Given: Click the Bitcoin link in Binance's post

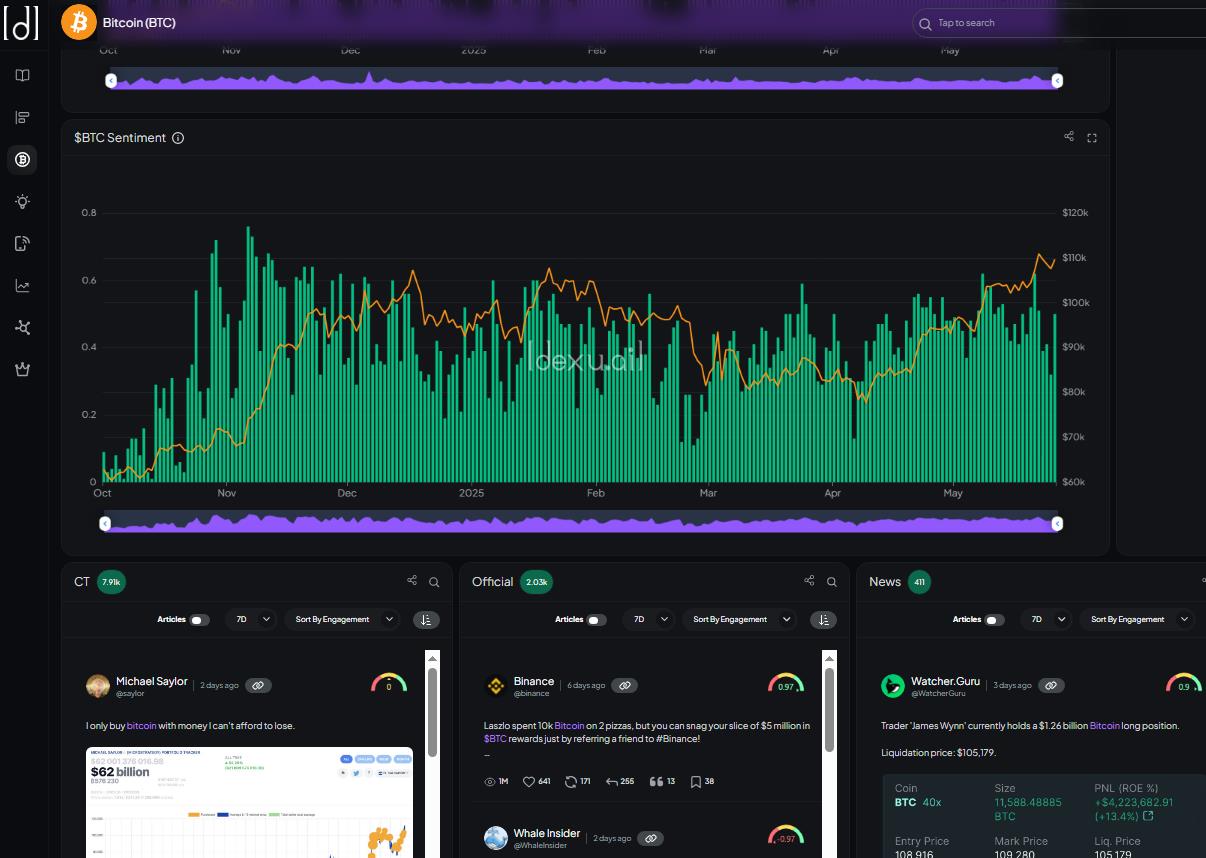Looking at the screenshot, I should [x=569, y=725].
